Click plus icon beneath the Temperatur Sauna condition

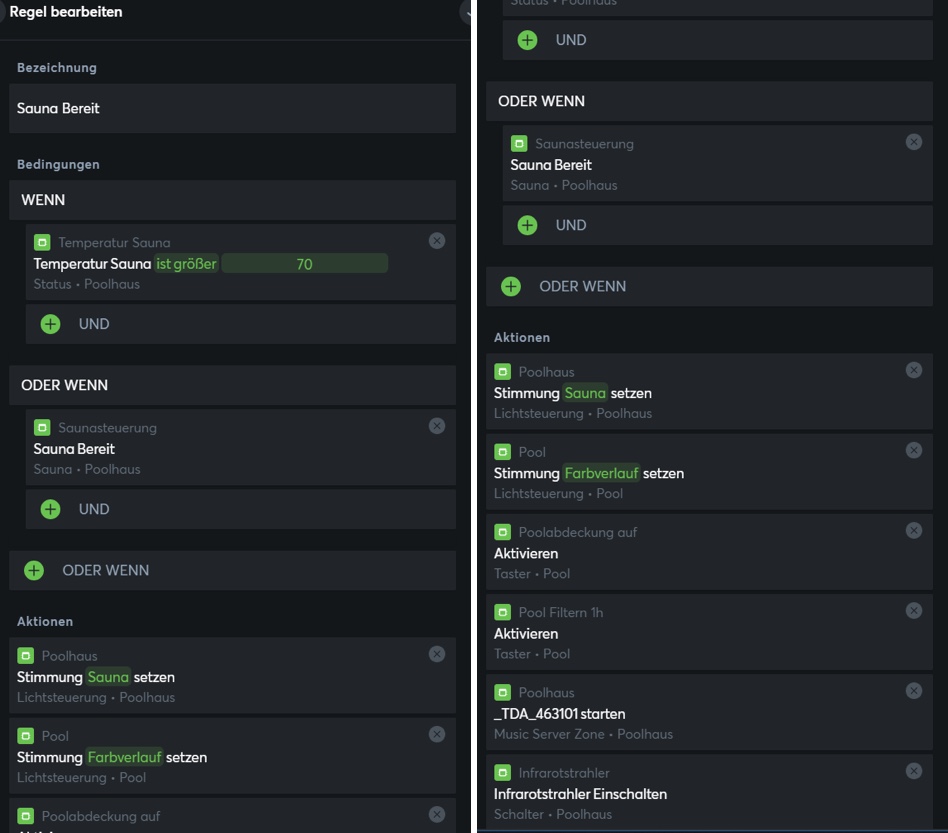(x=50, y=324)
